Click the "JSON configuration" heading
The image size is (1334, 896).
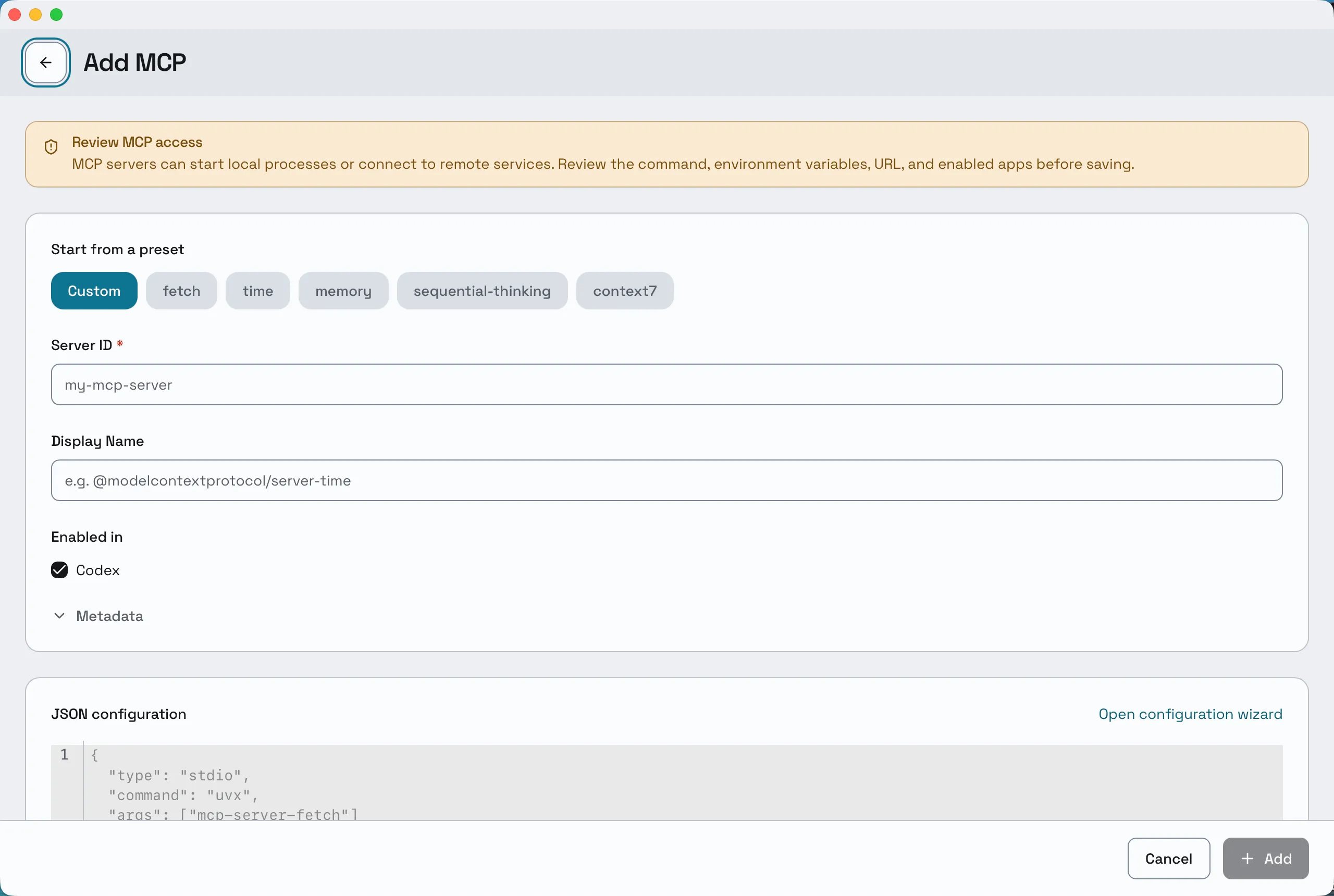pyautogui.click(x=118, y=714)
